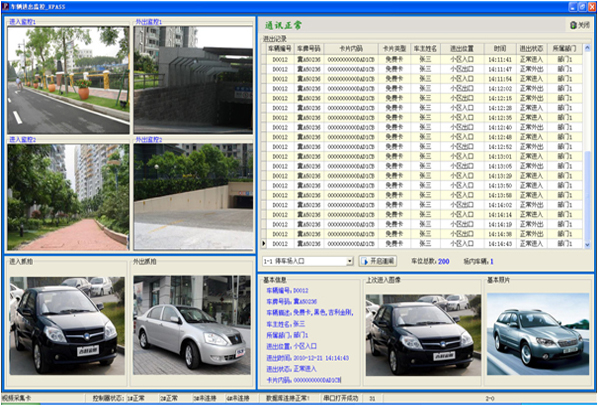600x407 pixels.
Task: Select the record row at 14:12:02
Action: [424, 89]
